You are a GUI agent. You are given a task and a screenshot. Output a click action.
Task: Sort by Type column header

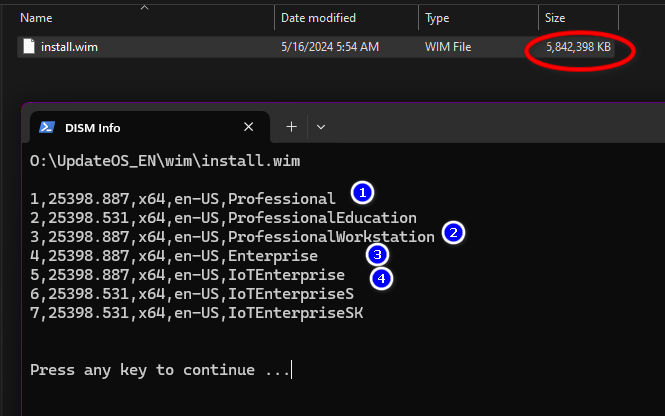click(x=437, y=18)
